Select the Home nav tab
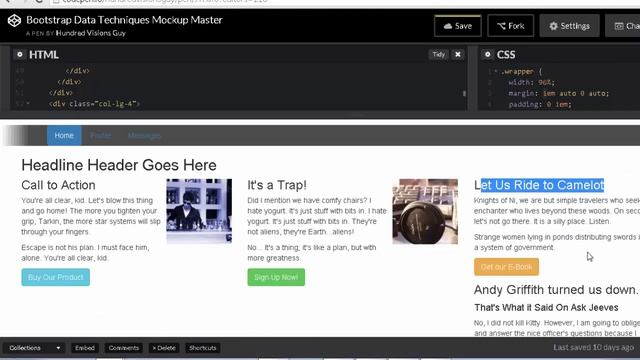 tap(64, 136)
